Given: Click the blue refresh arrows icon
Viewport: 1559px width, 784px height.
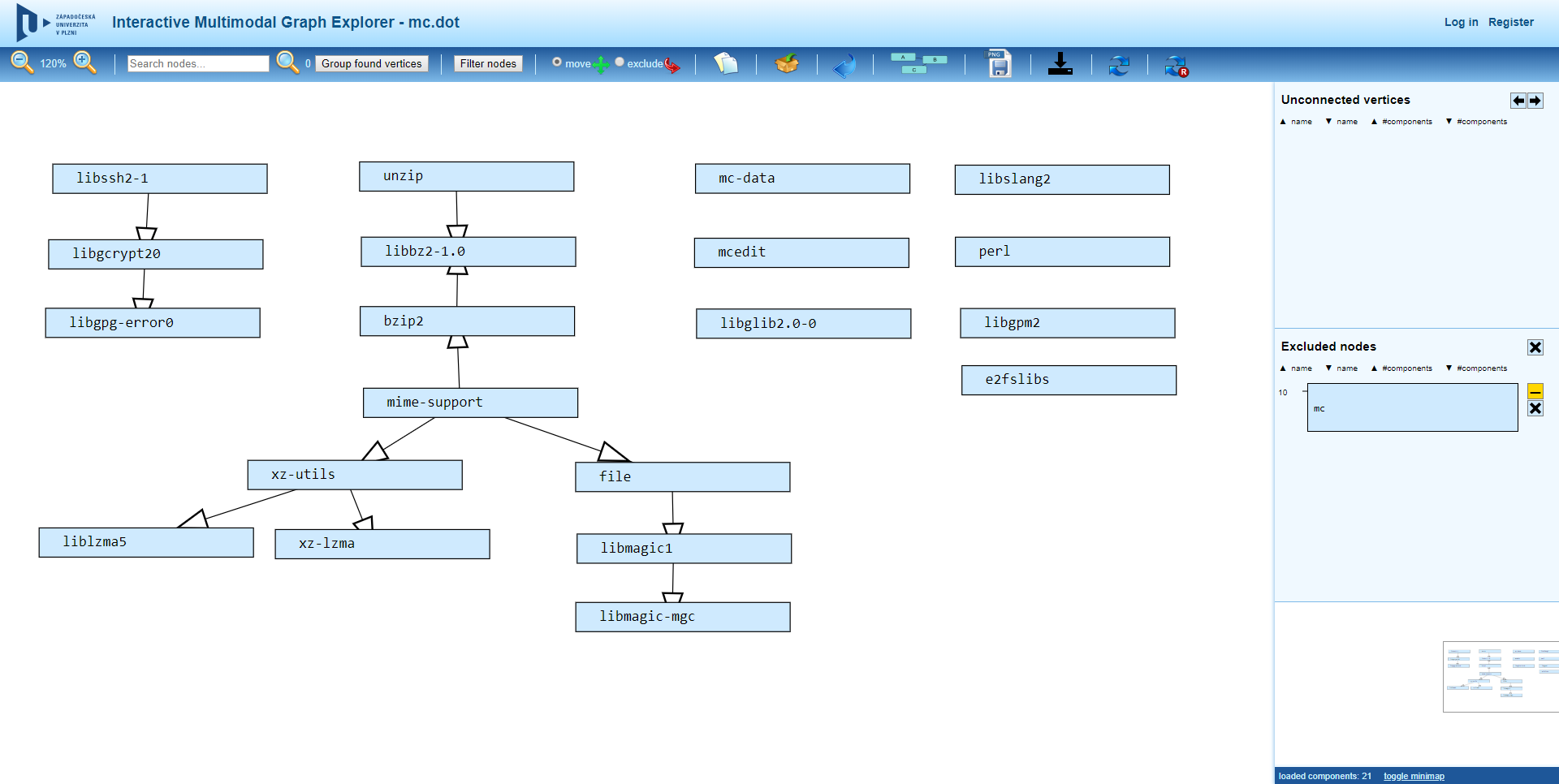Looking at the screenshot, I should click(x=1119, y=65).
